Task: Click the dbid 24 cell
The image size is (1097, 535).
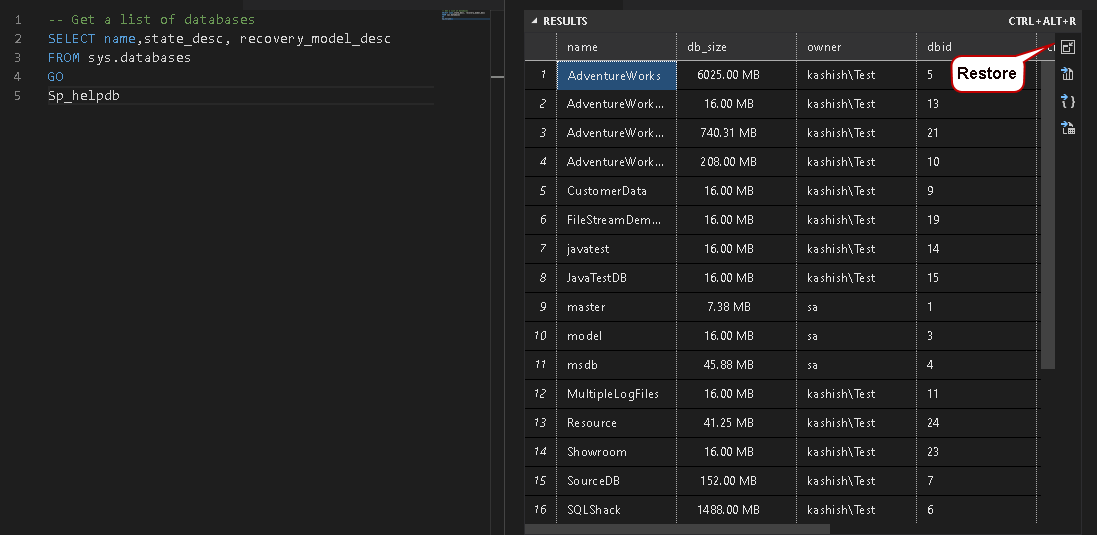Action: [976, 423]
